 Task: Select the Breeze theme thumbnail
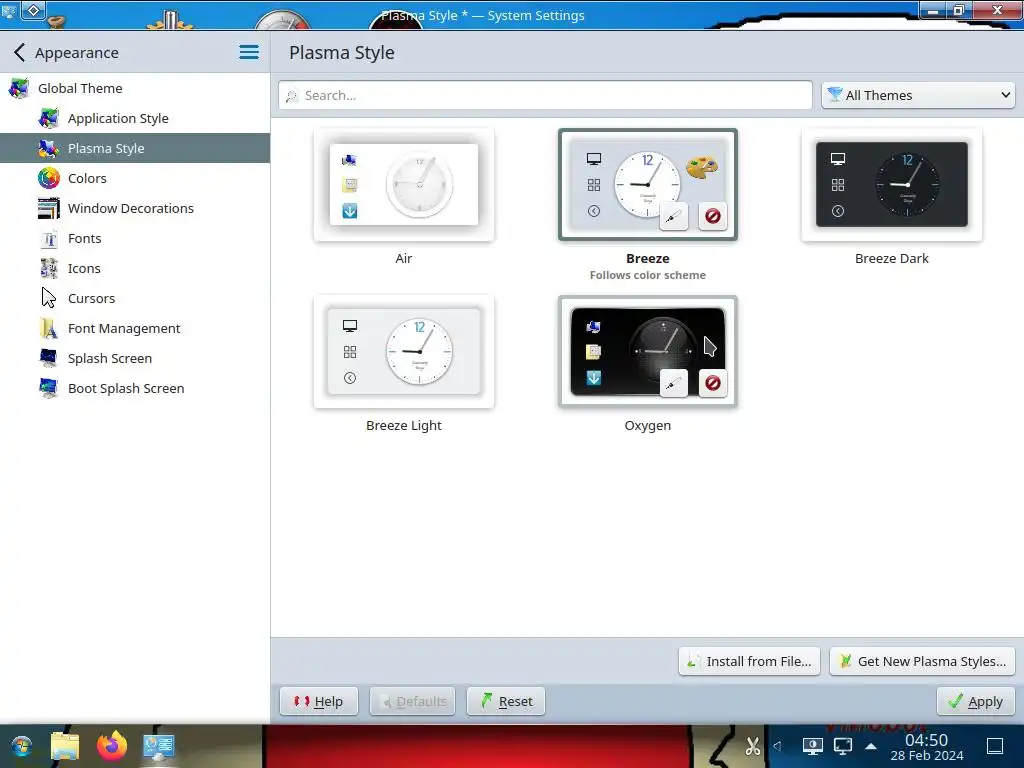(648, 185)
